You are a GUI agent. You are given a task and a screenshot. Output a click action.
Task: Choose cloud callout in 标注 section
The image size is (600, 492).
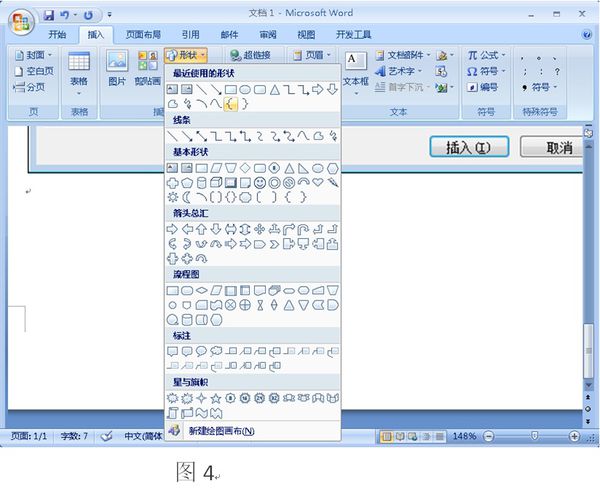point(216,351)
